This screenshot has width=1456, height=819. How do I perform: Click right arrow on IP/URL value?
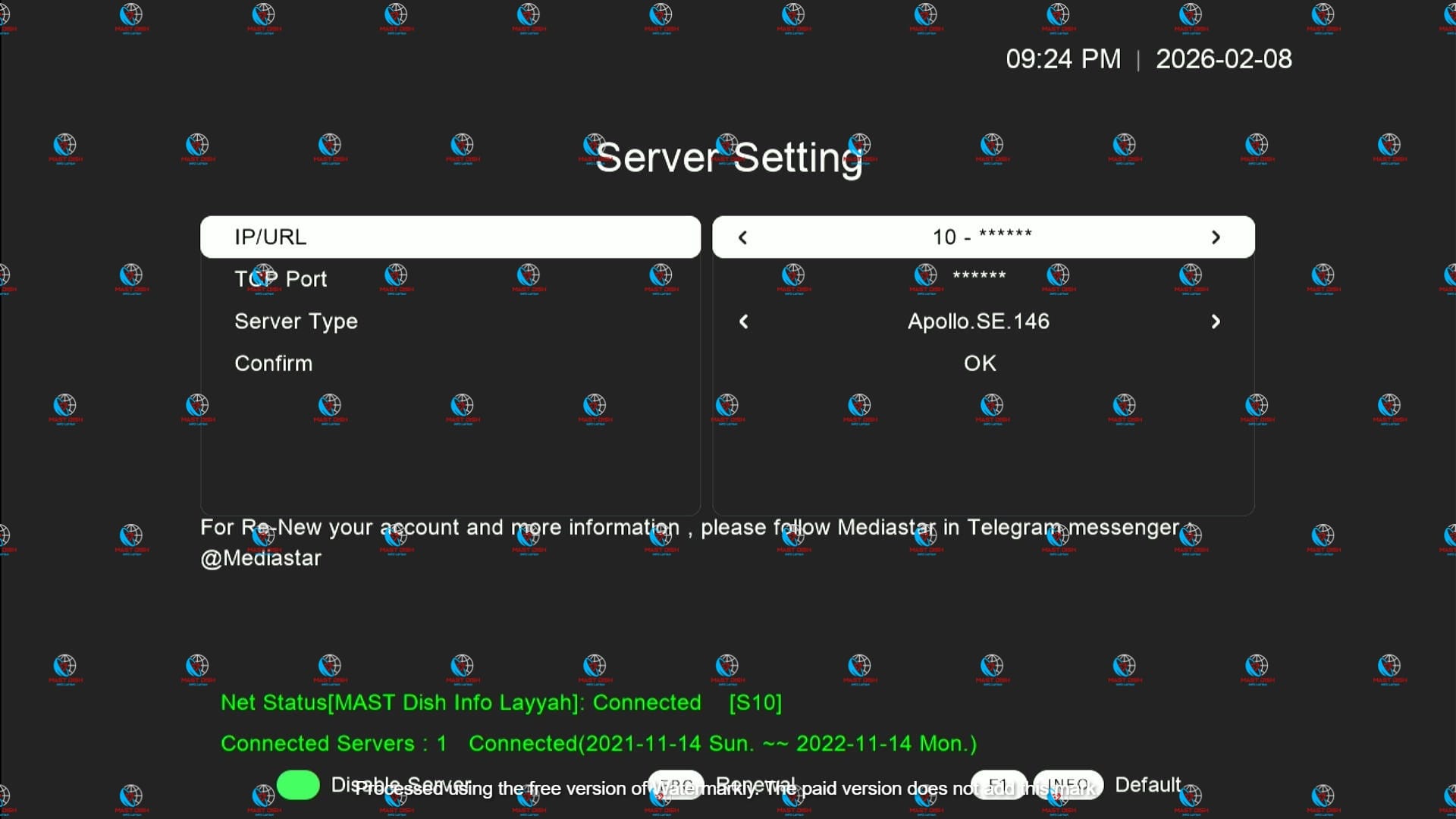tap(1216, 237)
